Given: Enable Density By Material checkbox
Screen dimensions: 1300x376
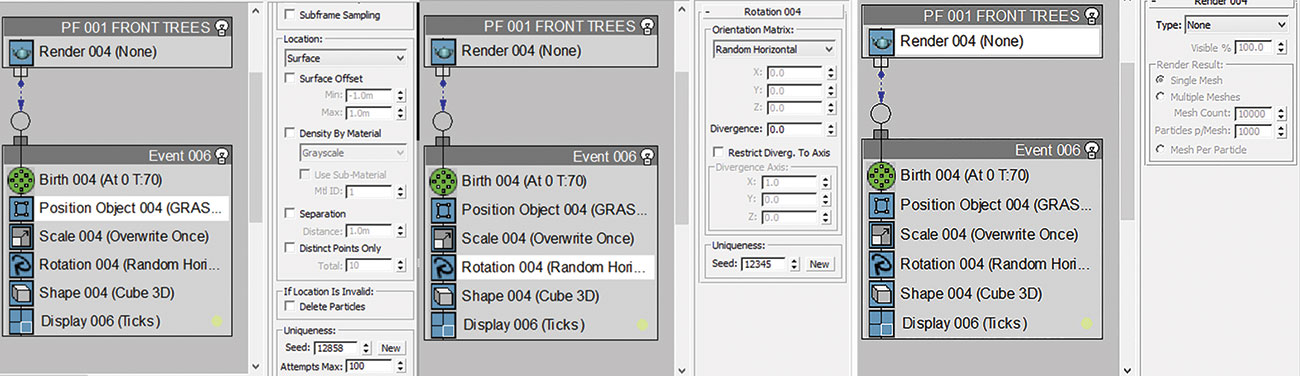Looking at the screenshot, I should pyautogui.click(x=291, y=133).
